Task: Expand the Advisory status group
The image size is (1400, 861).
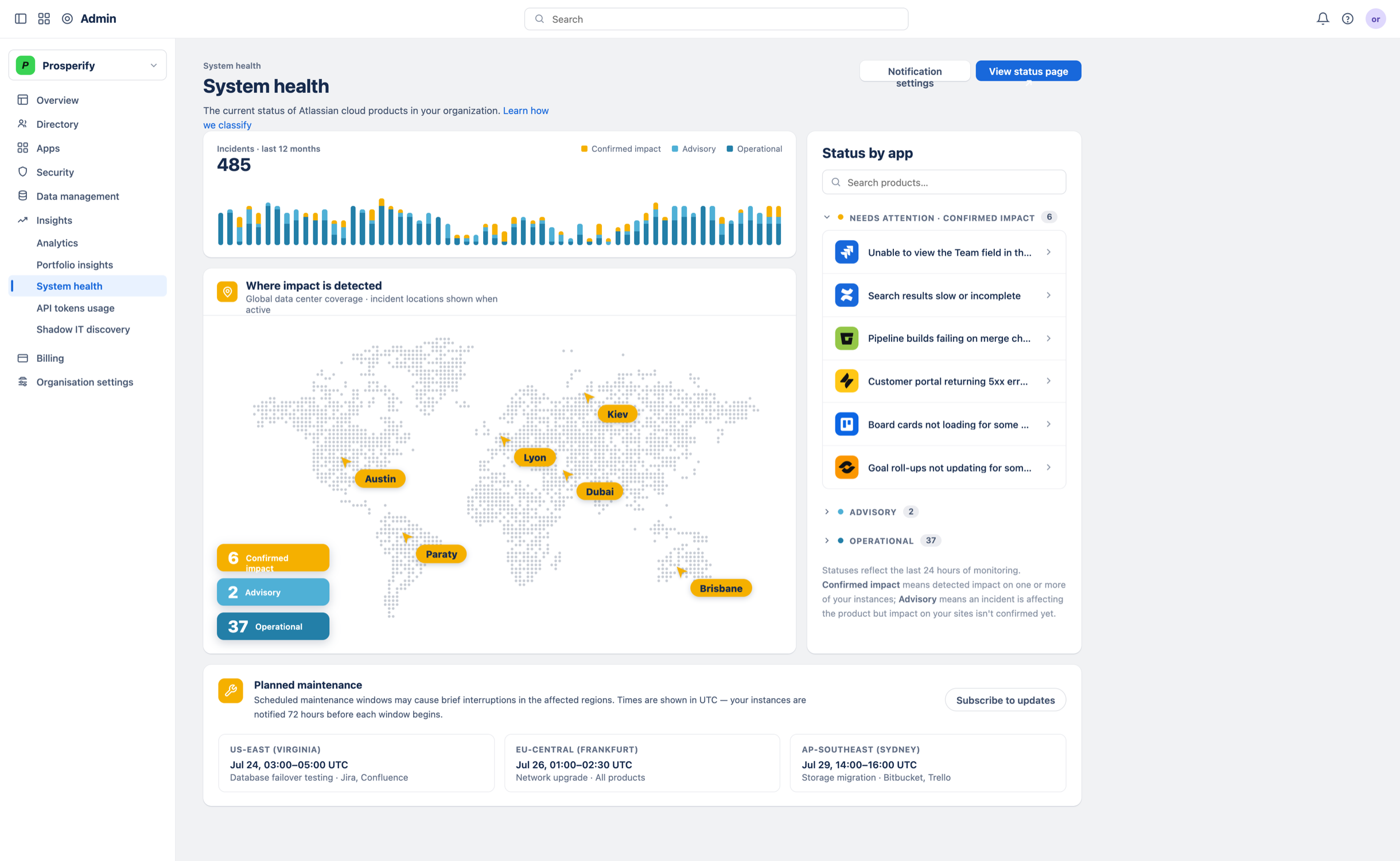Action: 827,512
